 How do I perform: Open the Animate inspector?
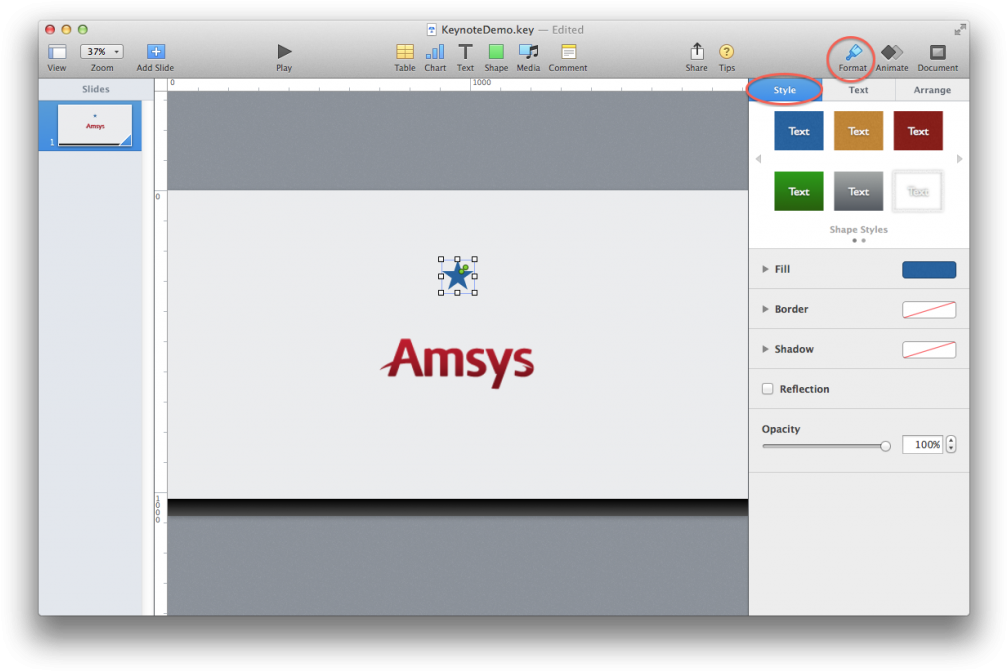coord(892,52)
